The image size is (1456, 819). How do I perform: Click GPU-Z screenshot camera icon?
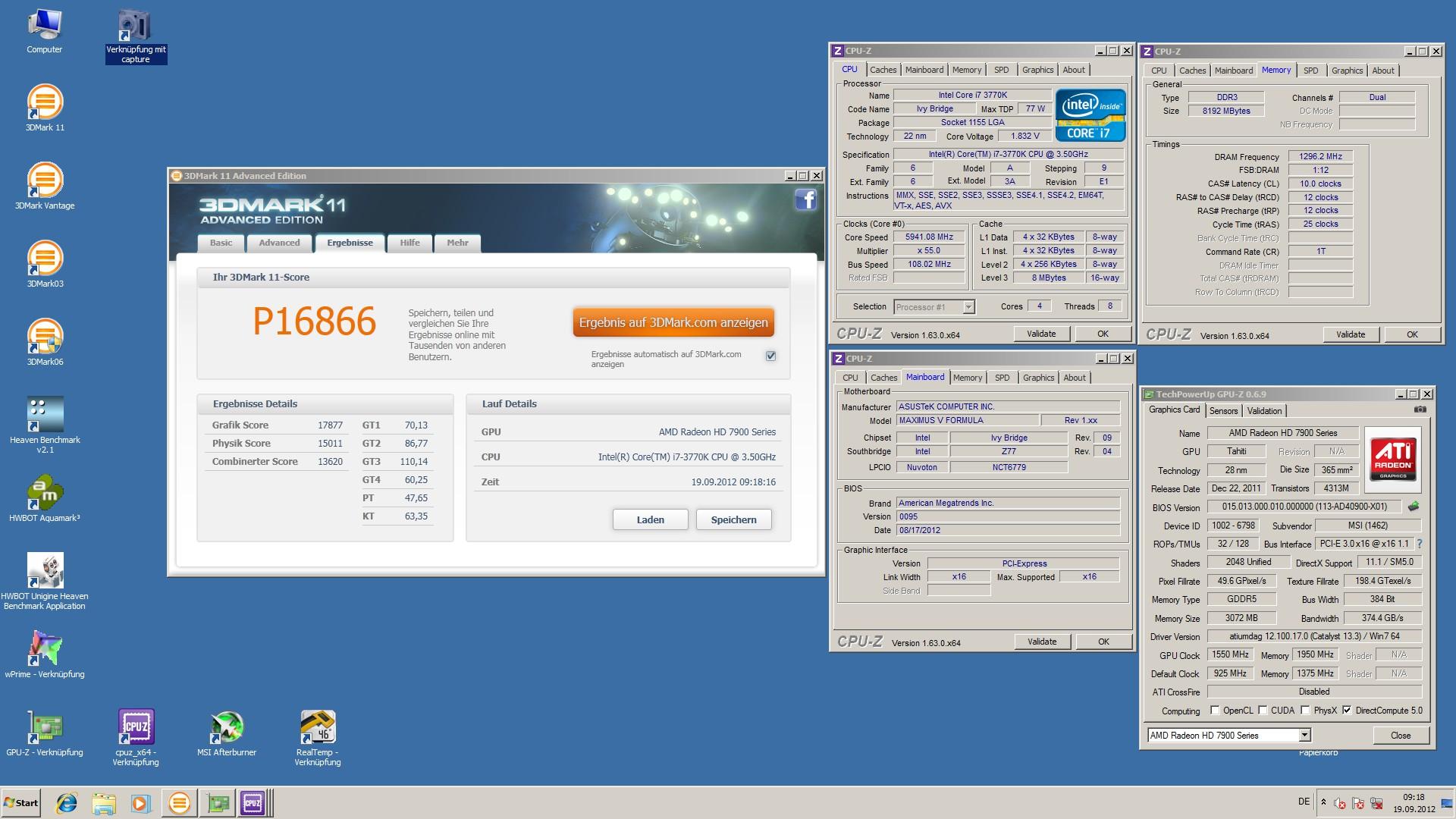[1420, 409]
